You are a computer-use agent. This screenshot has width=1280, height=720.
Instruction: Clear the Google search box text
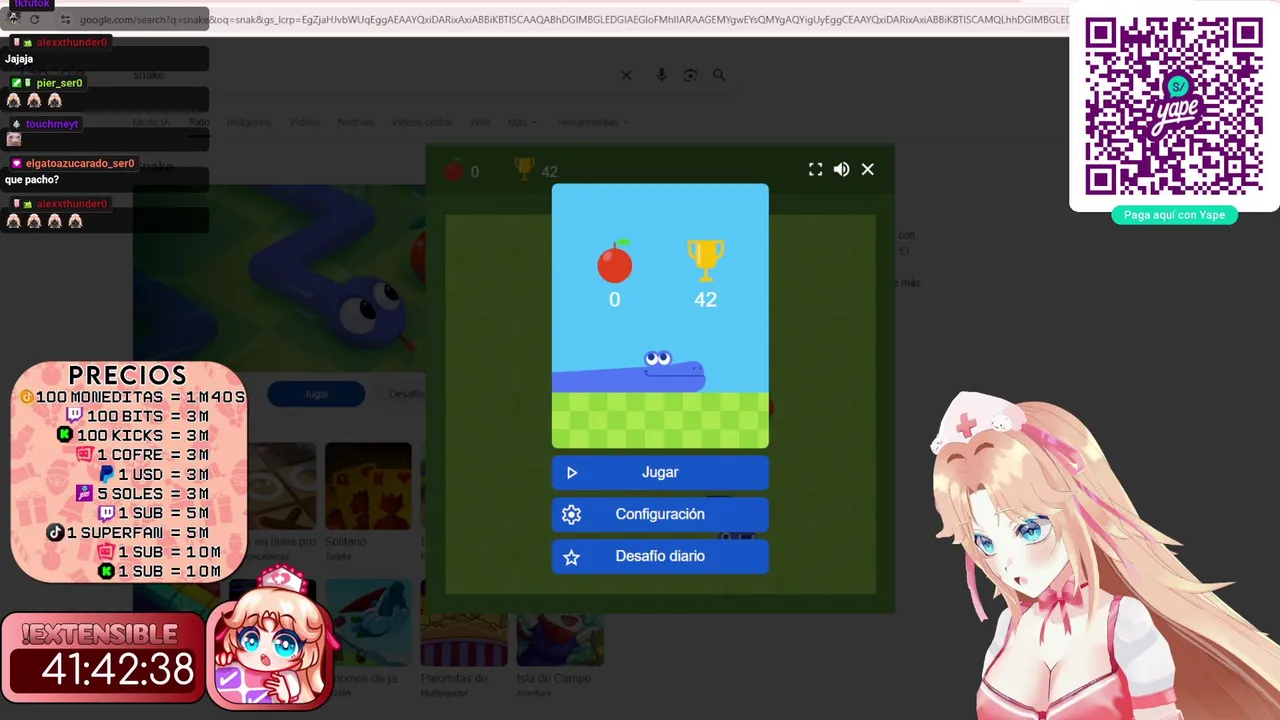626,75
